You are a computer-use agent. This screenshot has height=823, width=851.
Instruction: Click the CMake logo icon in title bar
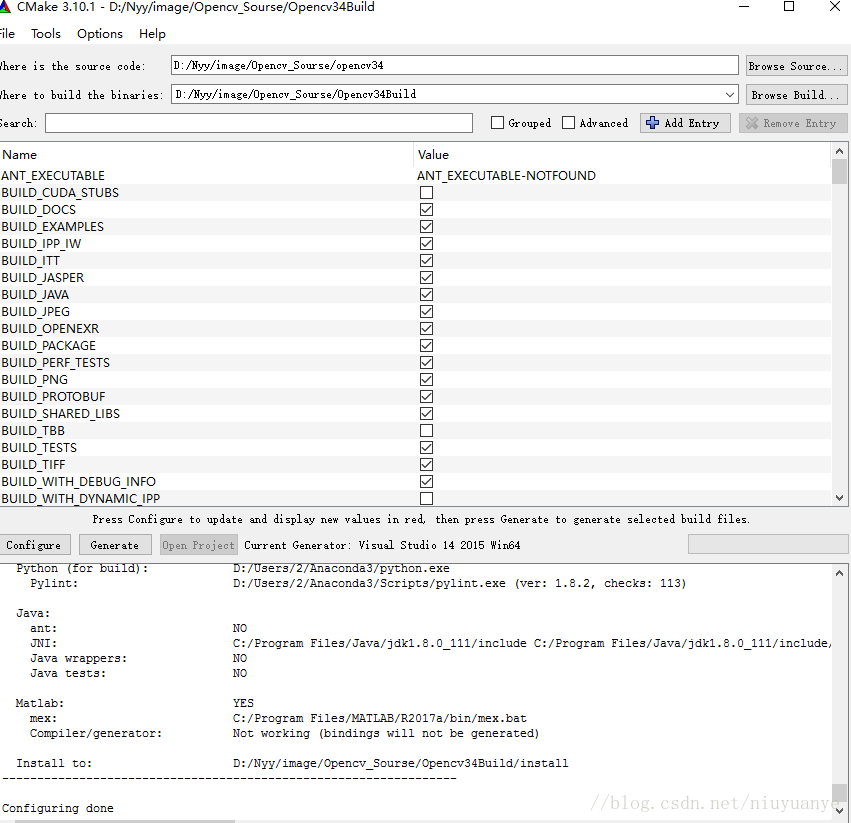click(4, 7)
